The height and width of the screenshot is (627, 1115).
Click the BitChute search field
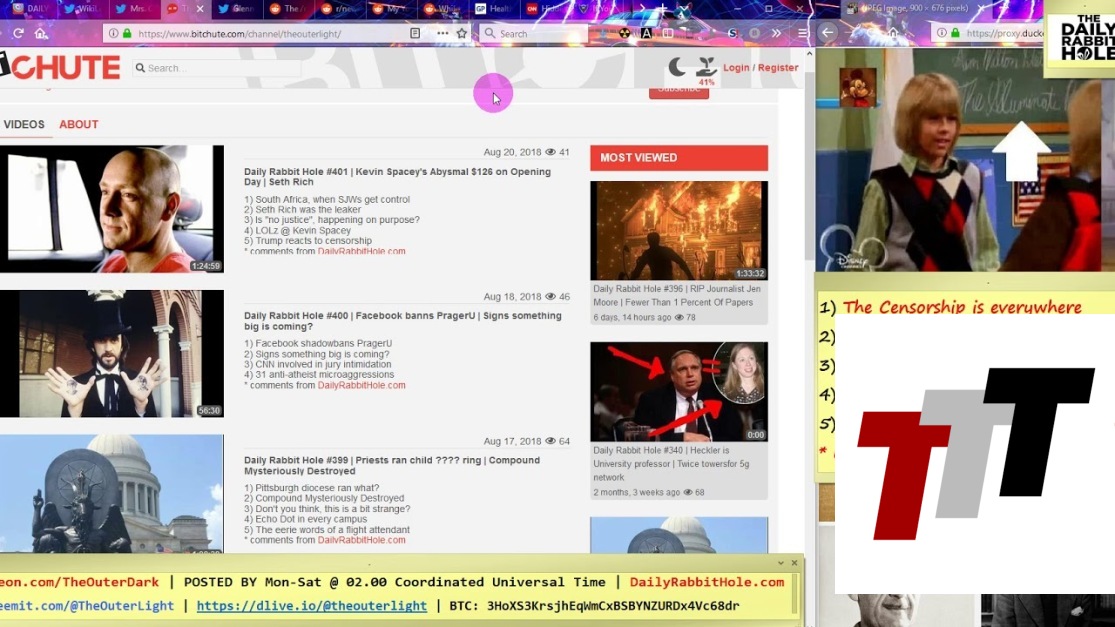coord(220,68)
